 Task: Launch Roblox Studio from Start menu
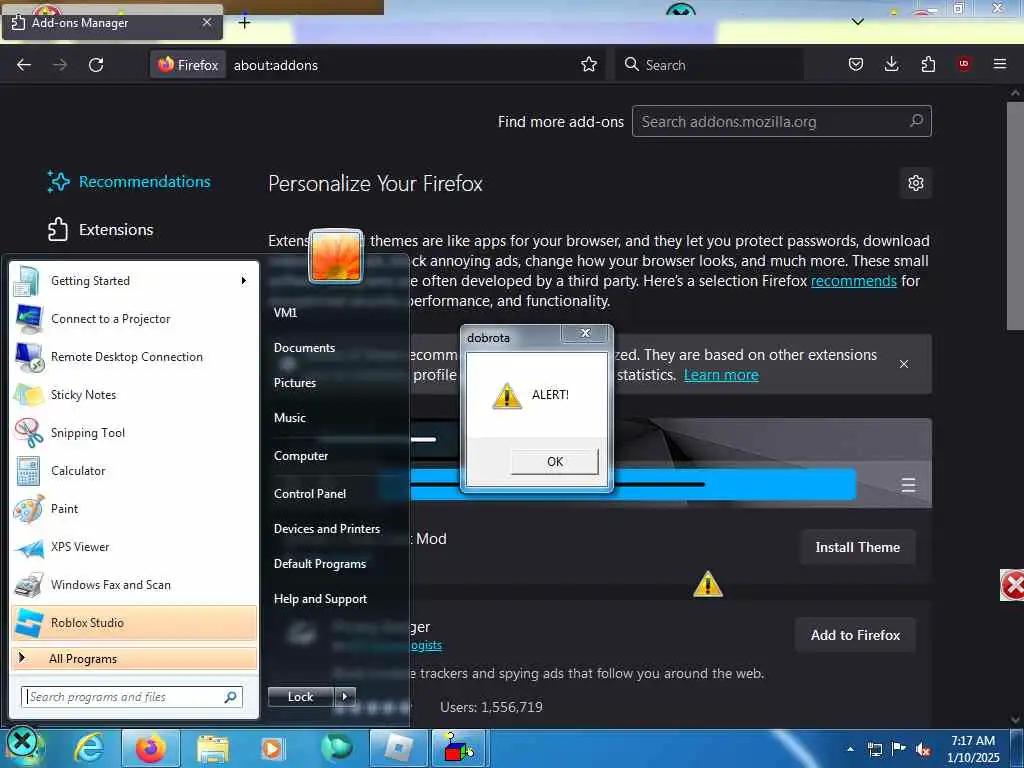tap(134, 622)
